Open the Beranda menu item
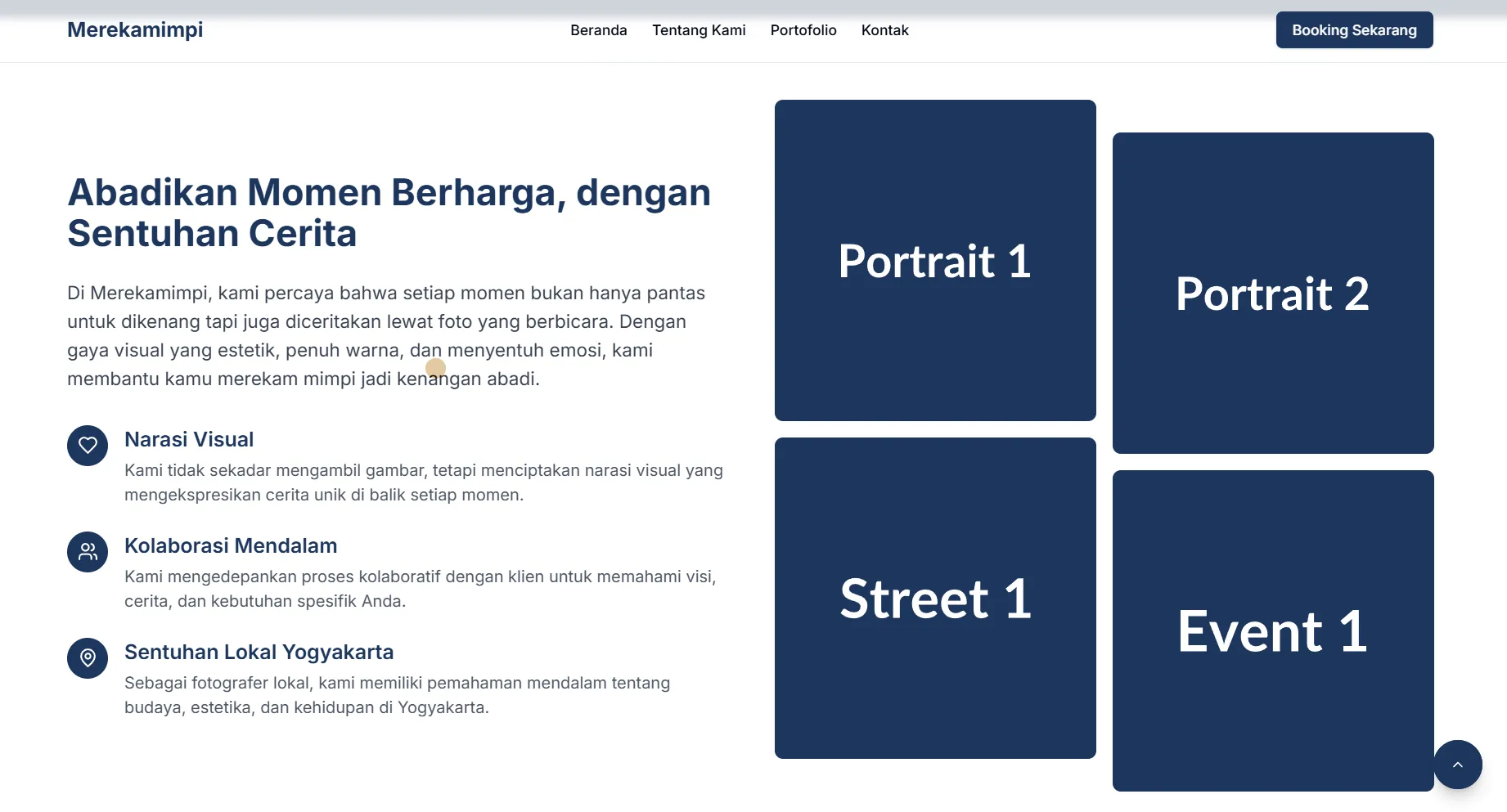 click(599, 30)
